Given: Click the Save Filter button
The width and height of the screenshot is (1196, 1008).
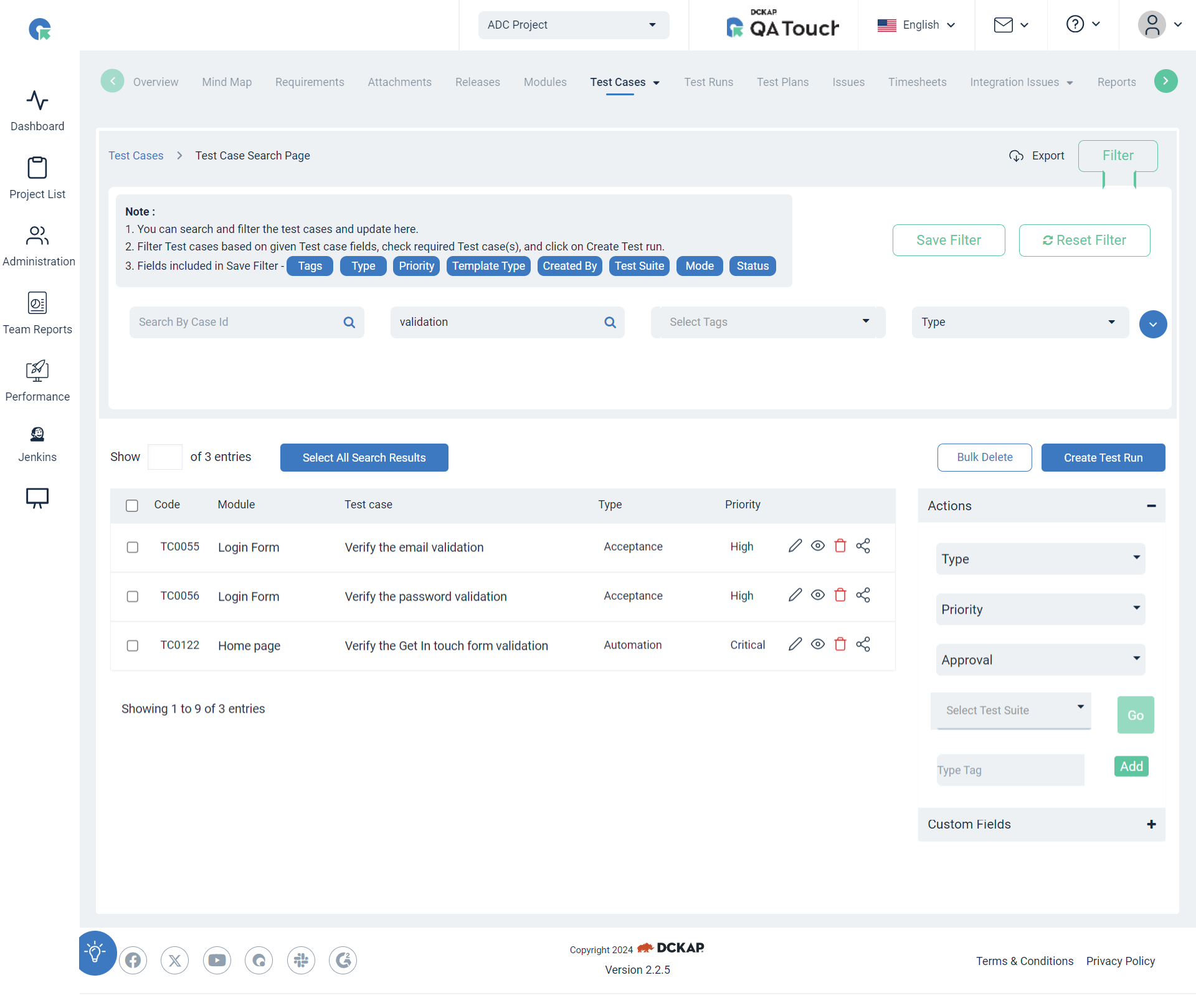Looking at the screenshot, I should pos(949,240).
